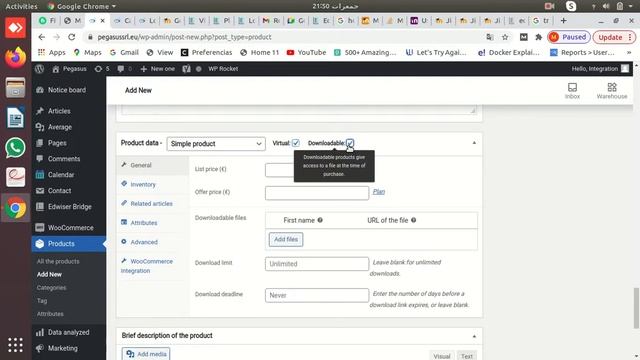The image size is (640, 360).
Task: Click the page vertical scrollbar thumb
Action: pos(636,308)
